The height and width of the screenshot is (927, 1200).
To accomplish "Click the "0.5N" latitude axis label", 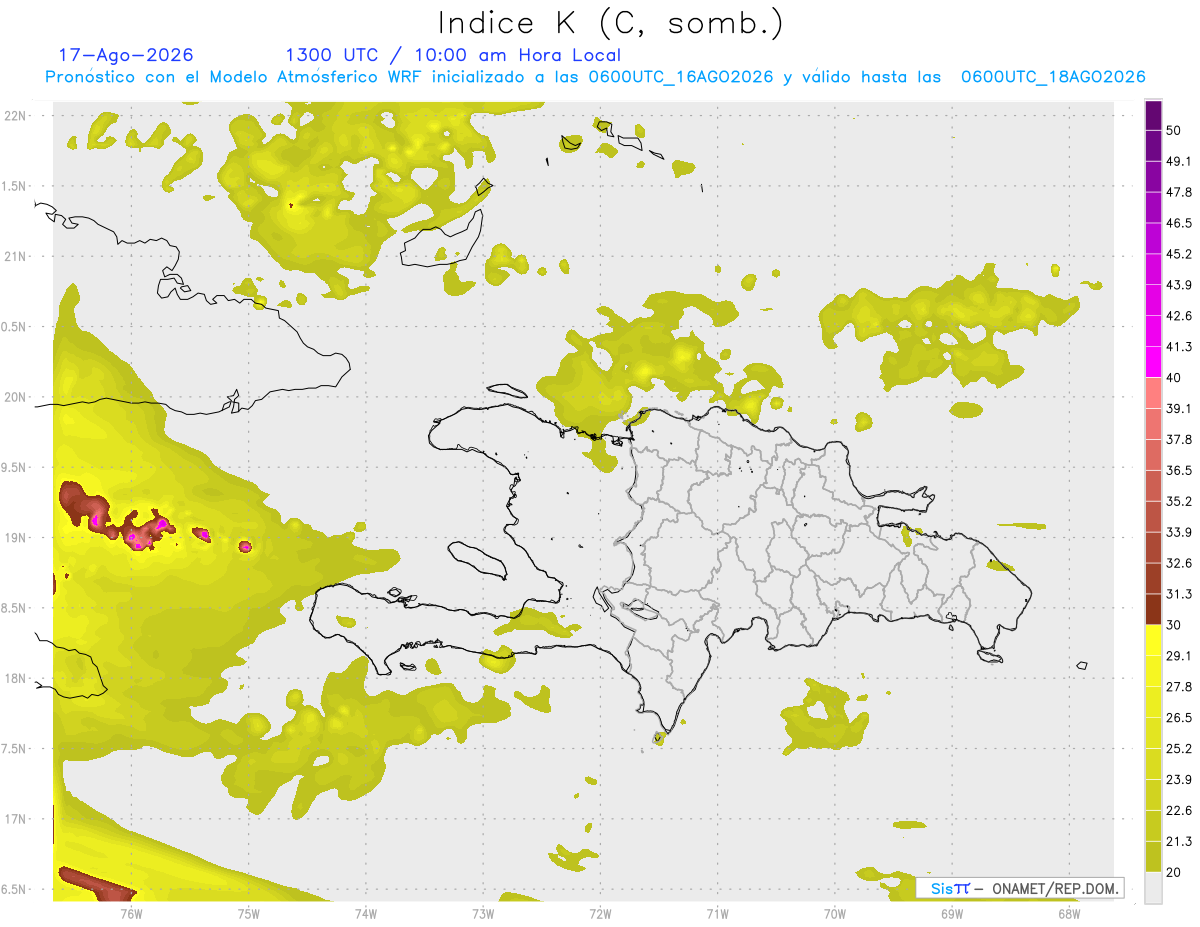I will click(x=15, y=327).
